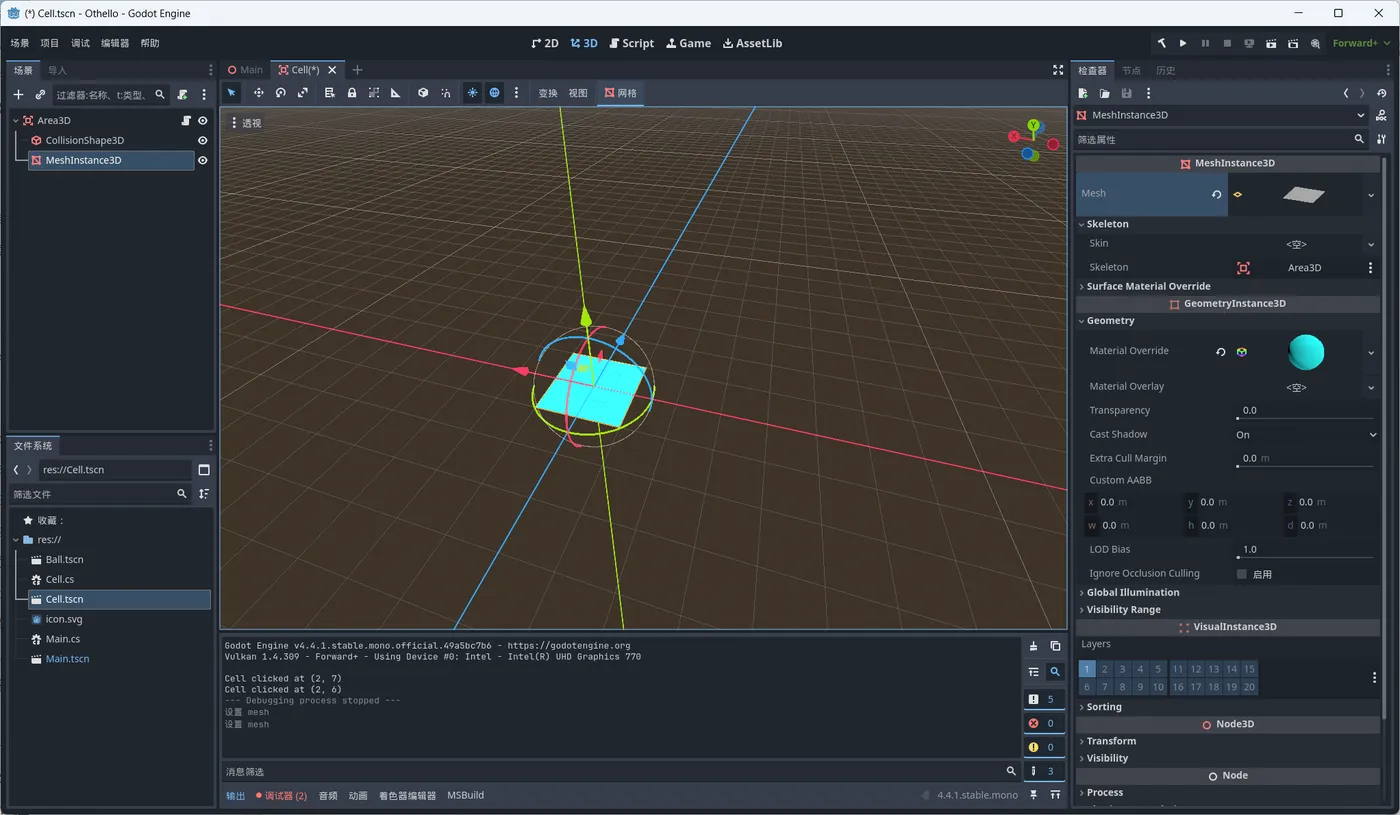Lock the selected node with padlock icon
Viewport: 1400px width, 815px height.
[352, 93]
